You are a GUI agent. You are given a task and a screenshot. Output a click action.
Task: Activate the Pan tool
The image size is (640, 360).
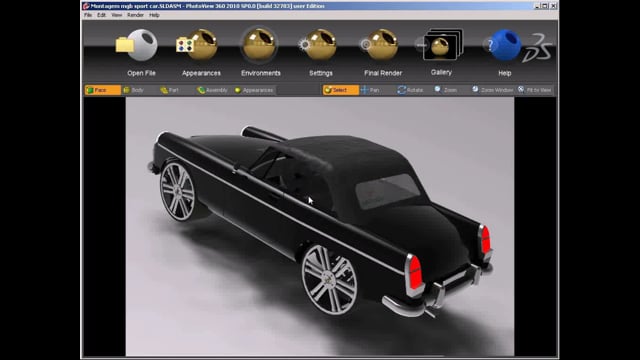(370, 90)
